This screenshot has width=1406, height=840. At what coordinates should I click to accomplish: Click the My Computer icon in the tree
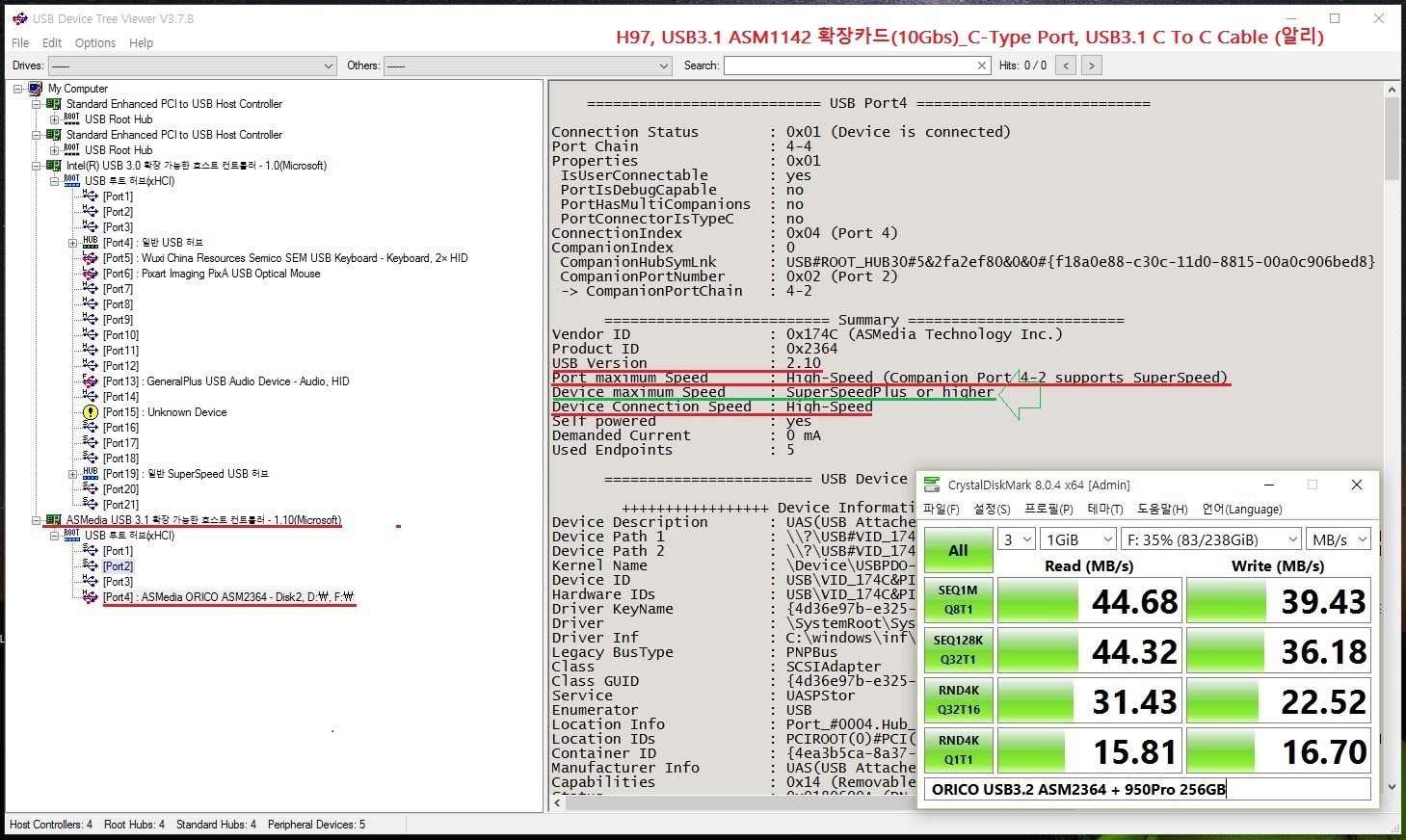tap(36, 89)
